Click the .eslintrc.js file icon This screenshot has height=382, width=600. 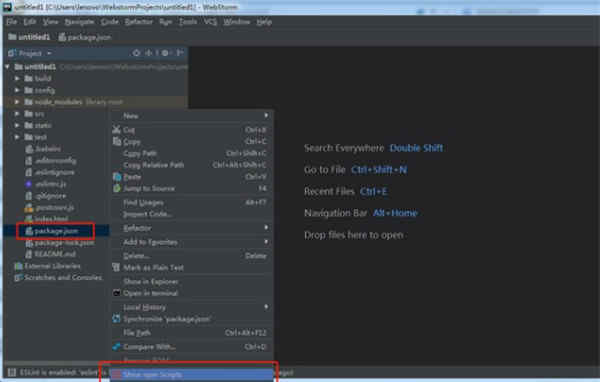click(29, 184)
